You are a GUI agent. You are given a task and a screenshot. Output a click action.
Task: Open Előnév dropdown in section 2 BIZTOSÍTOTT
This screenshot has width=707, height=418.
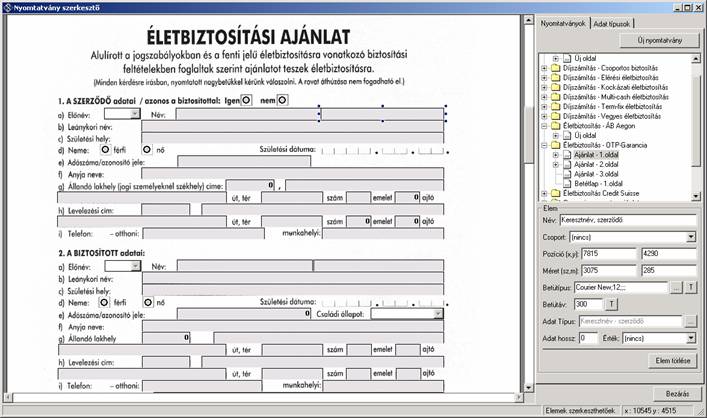(x=135, y=266)
